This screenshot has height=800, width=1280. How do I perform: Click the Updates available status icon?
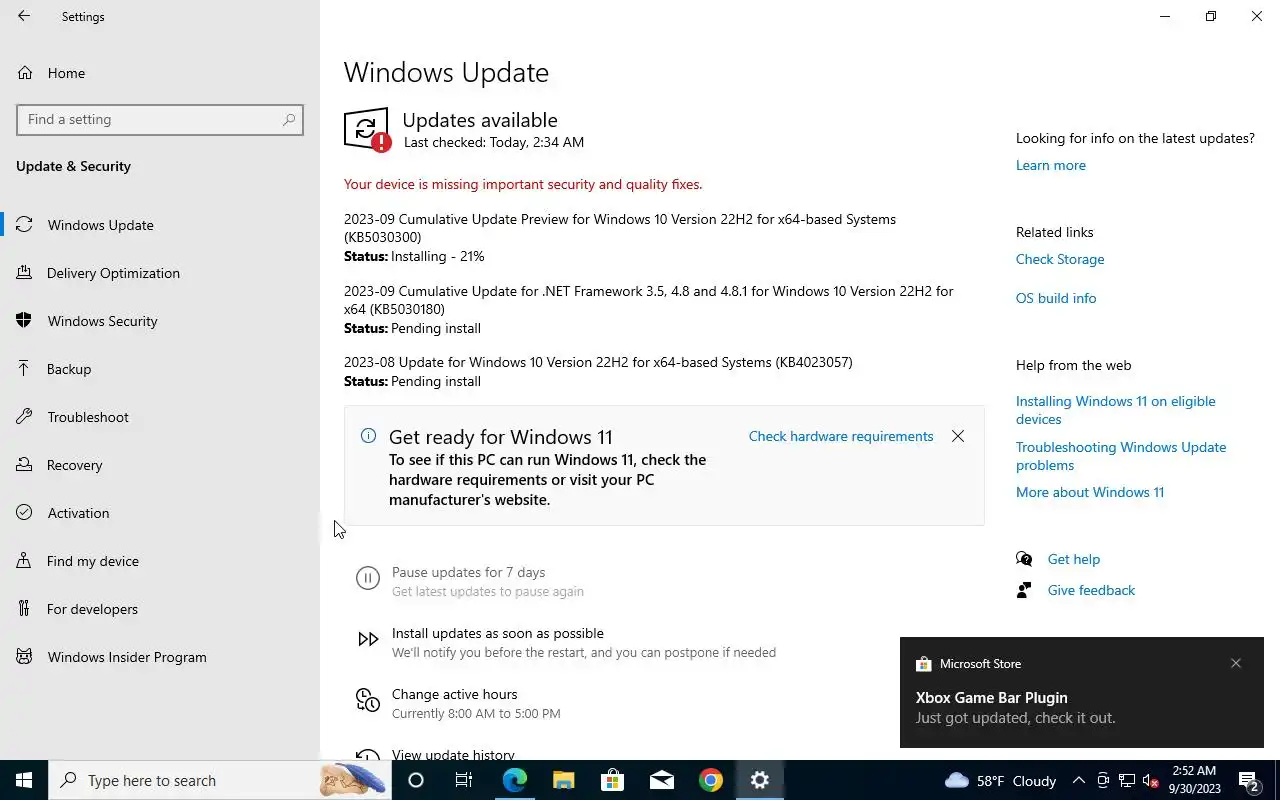tap(366, 130)
